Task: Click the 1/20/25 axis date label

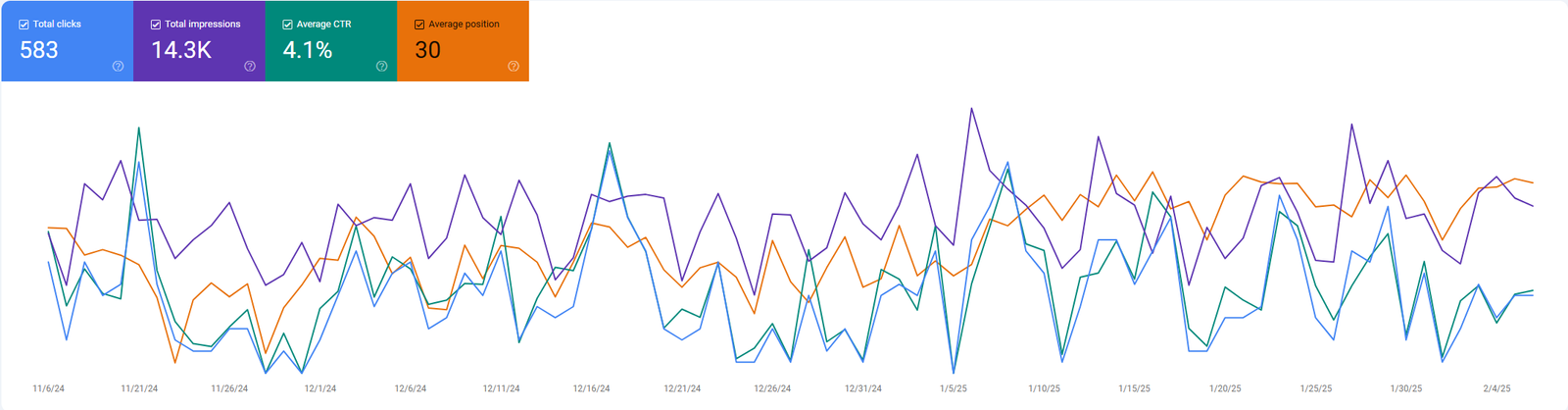Action: pyautogui.click(x=1225, y=388)
